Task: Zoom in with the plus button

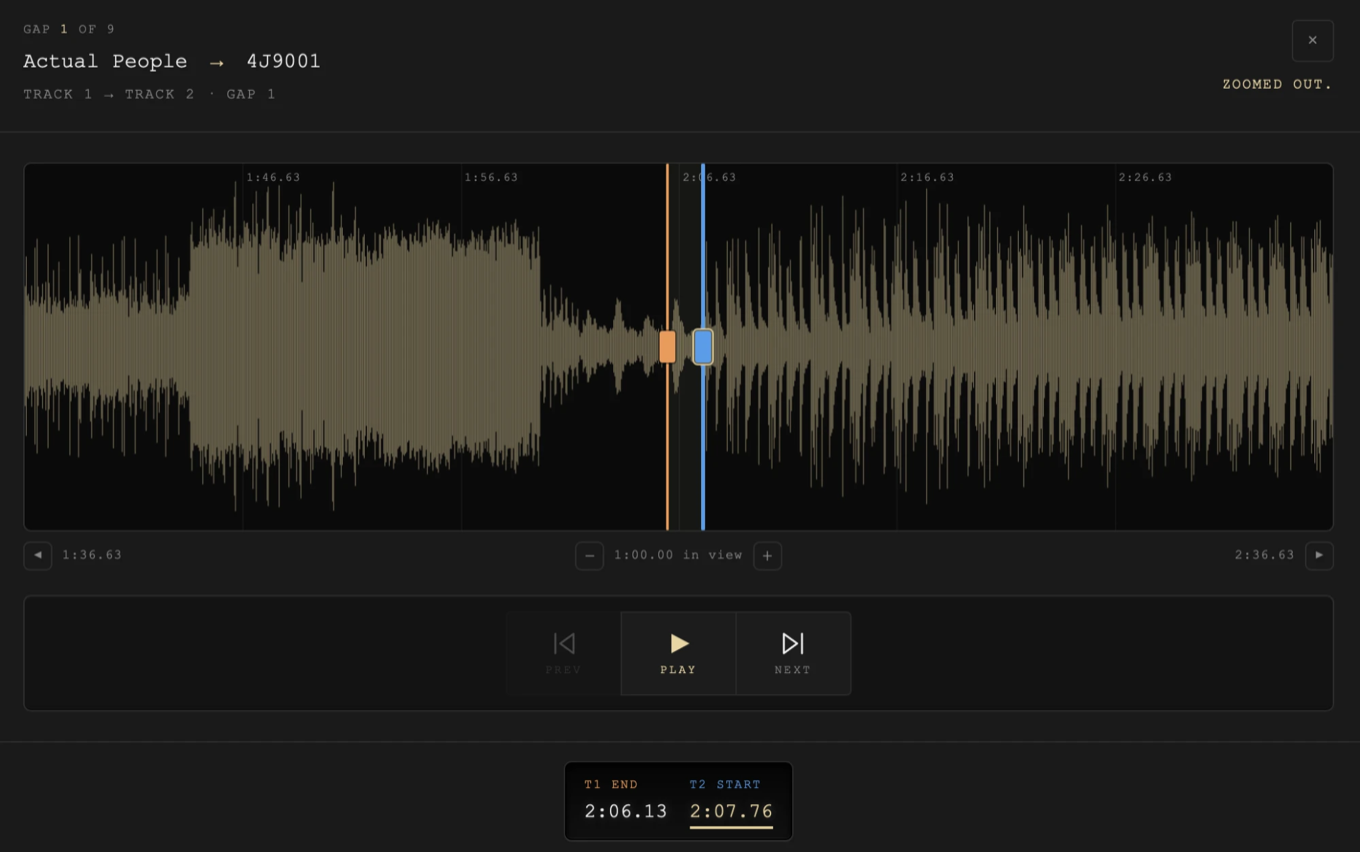Action: point(767,555)
